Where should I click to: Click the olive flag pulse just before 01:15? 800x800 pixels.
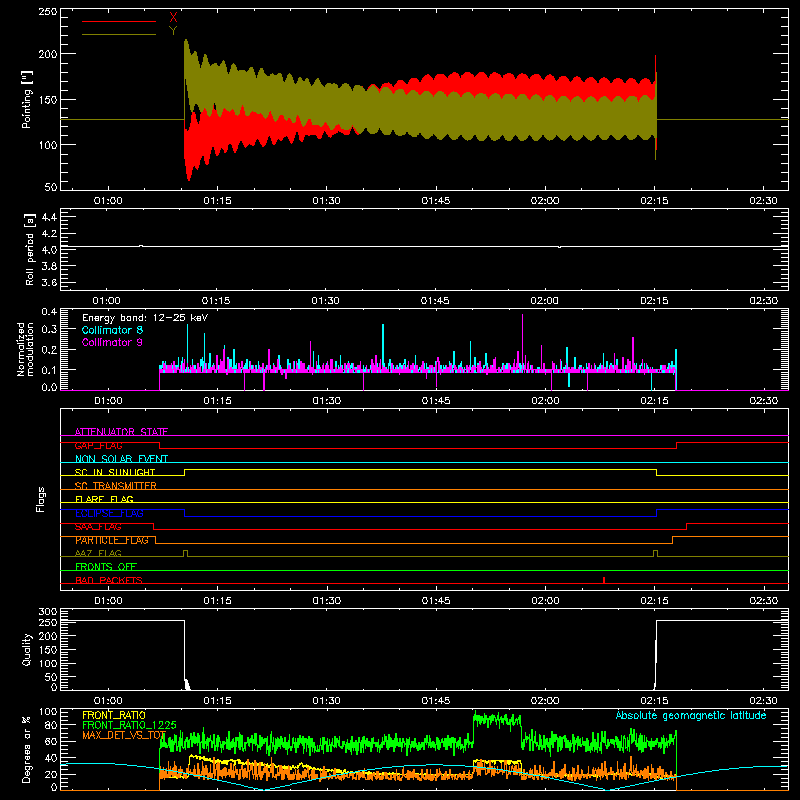point(185,553)
